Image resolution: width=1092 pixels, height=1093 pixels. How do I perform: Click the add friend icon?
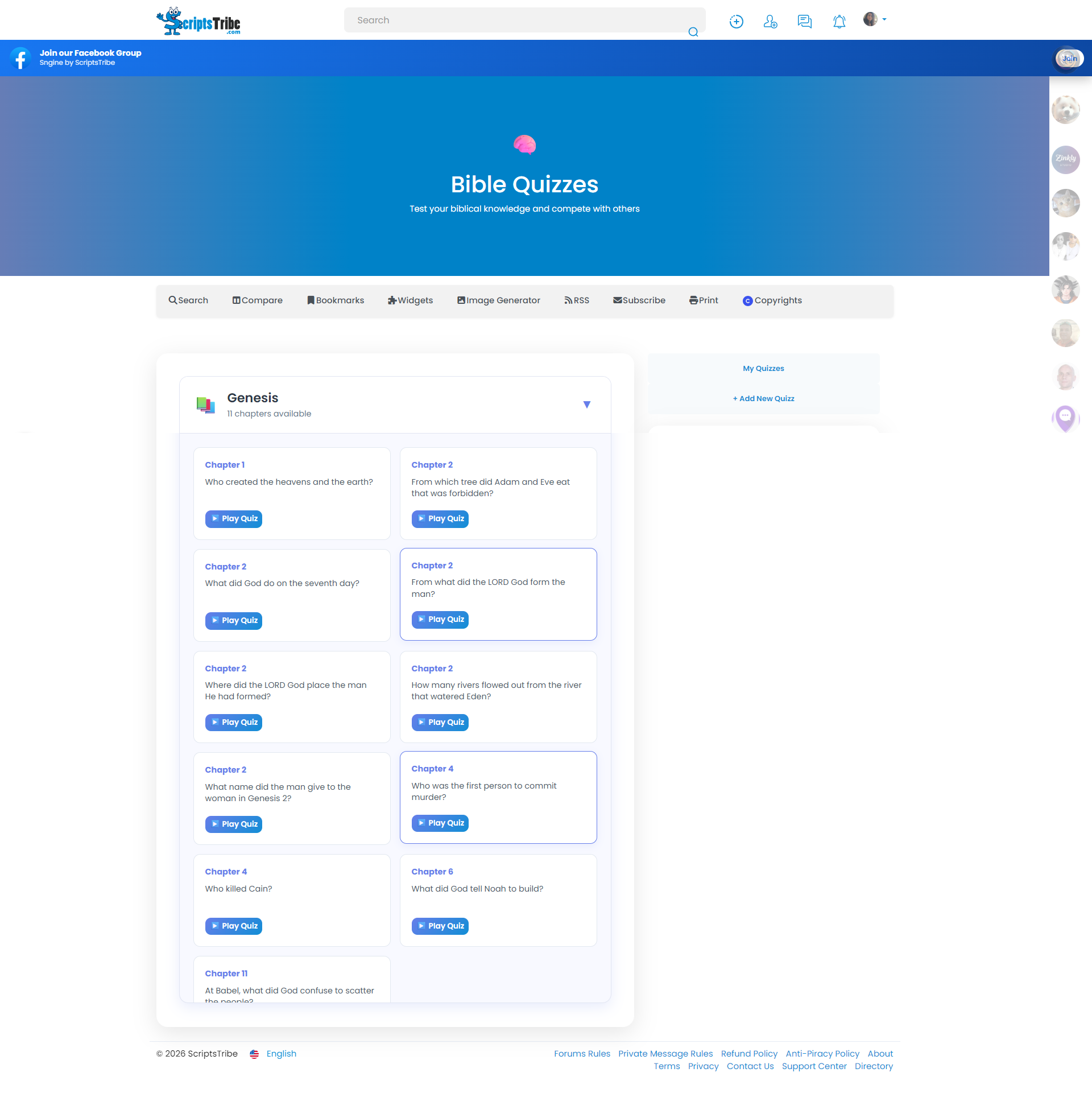[770, 21]
